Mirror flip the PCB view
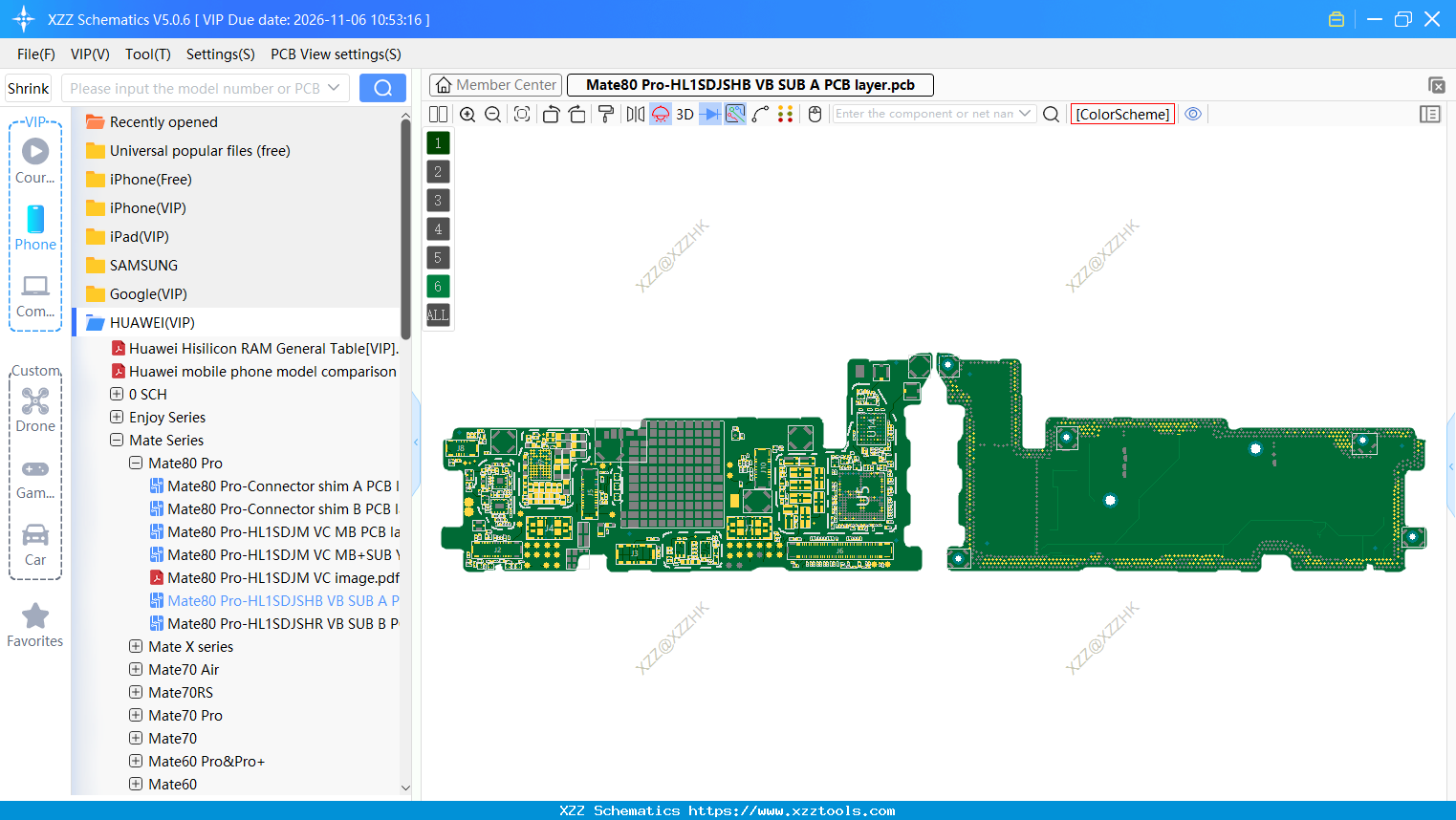The width and height of the screenshot is (1456, 820). [x=634, y=114]
